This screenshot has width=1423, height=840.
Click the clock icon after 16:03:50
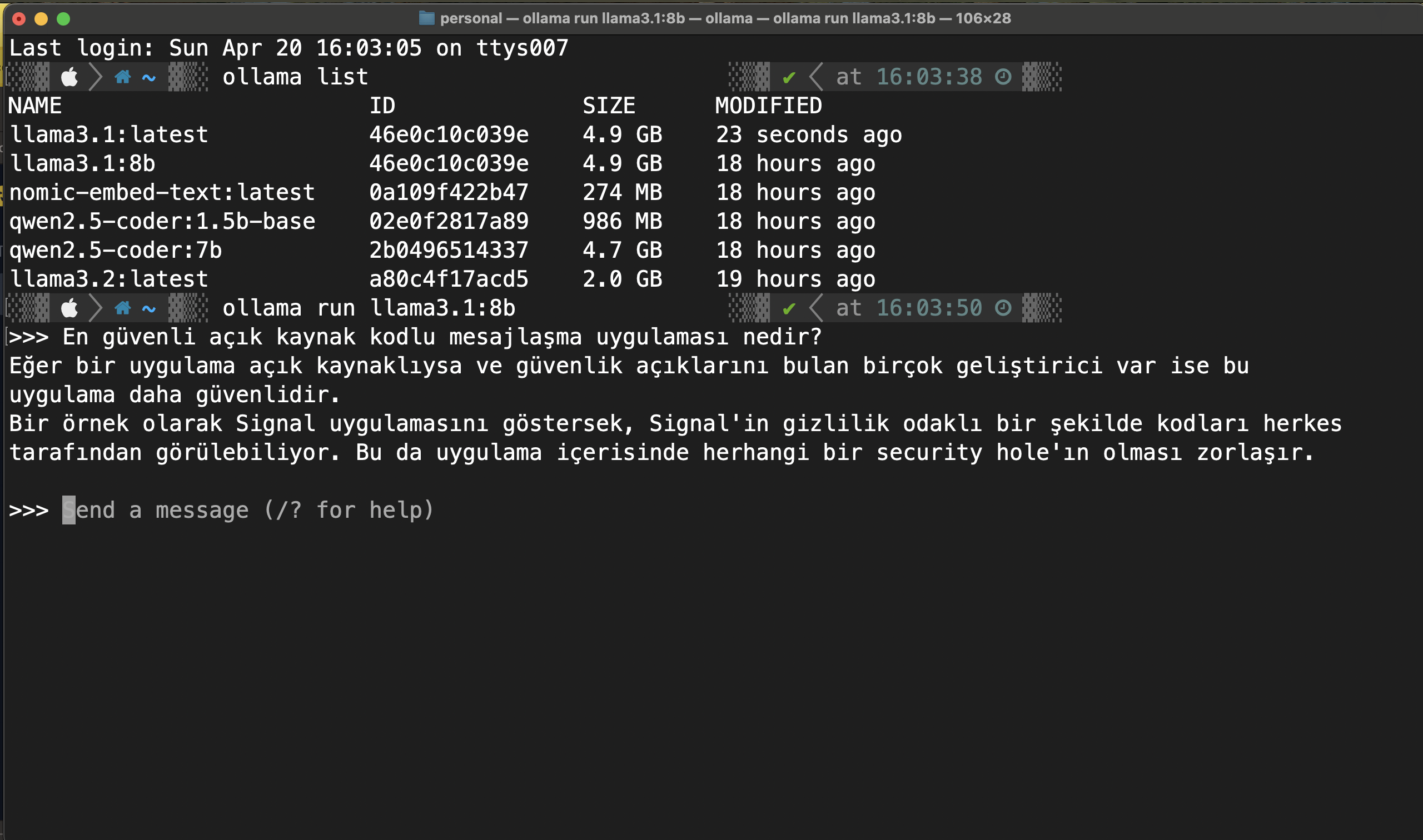[1003, 308]
